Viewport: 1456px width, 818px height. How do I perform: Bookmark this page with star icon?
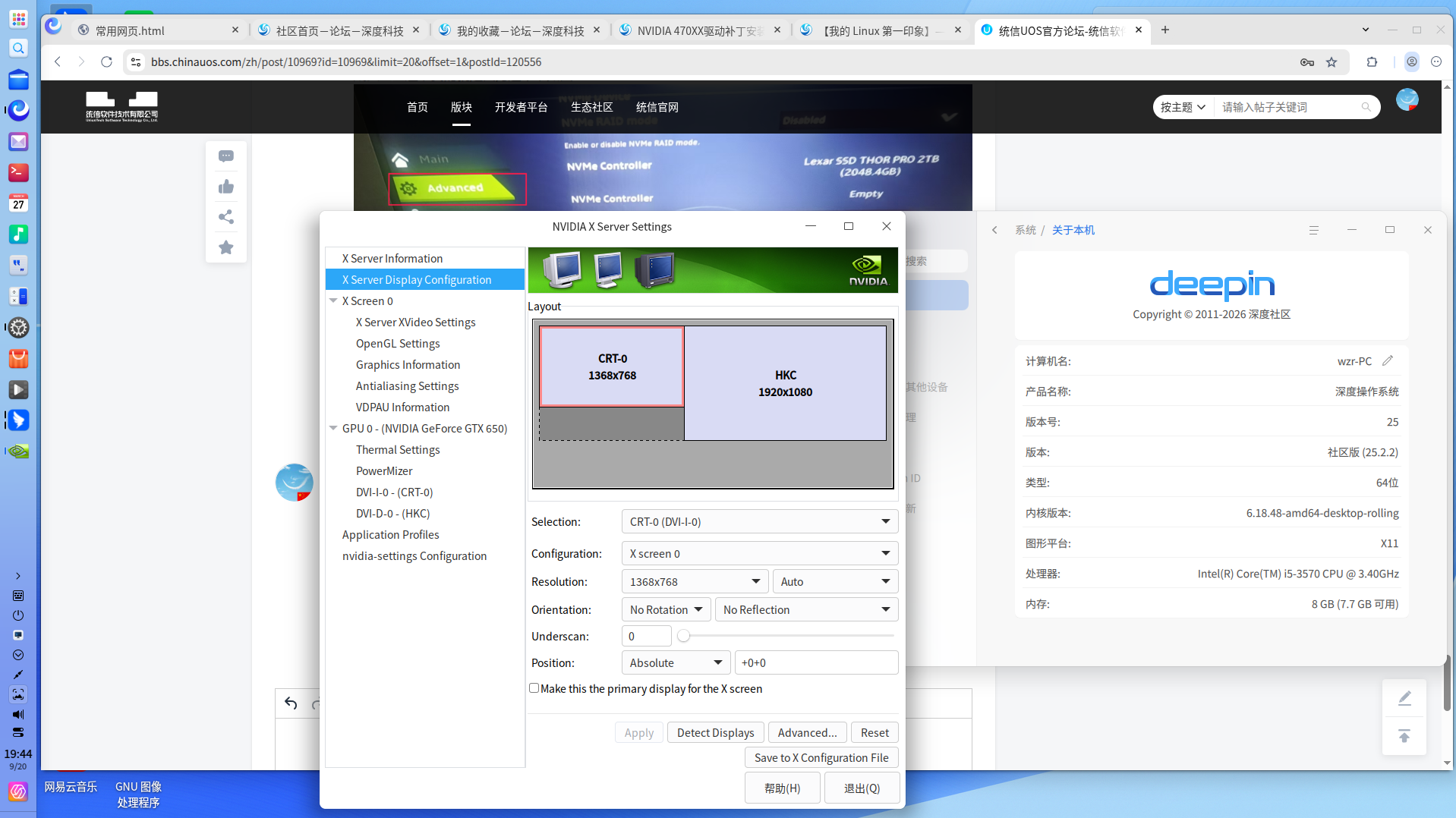[x=1332, y=62]
